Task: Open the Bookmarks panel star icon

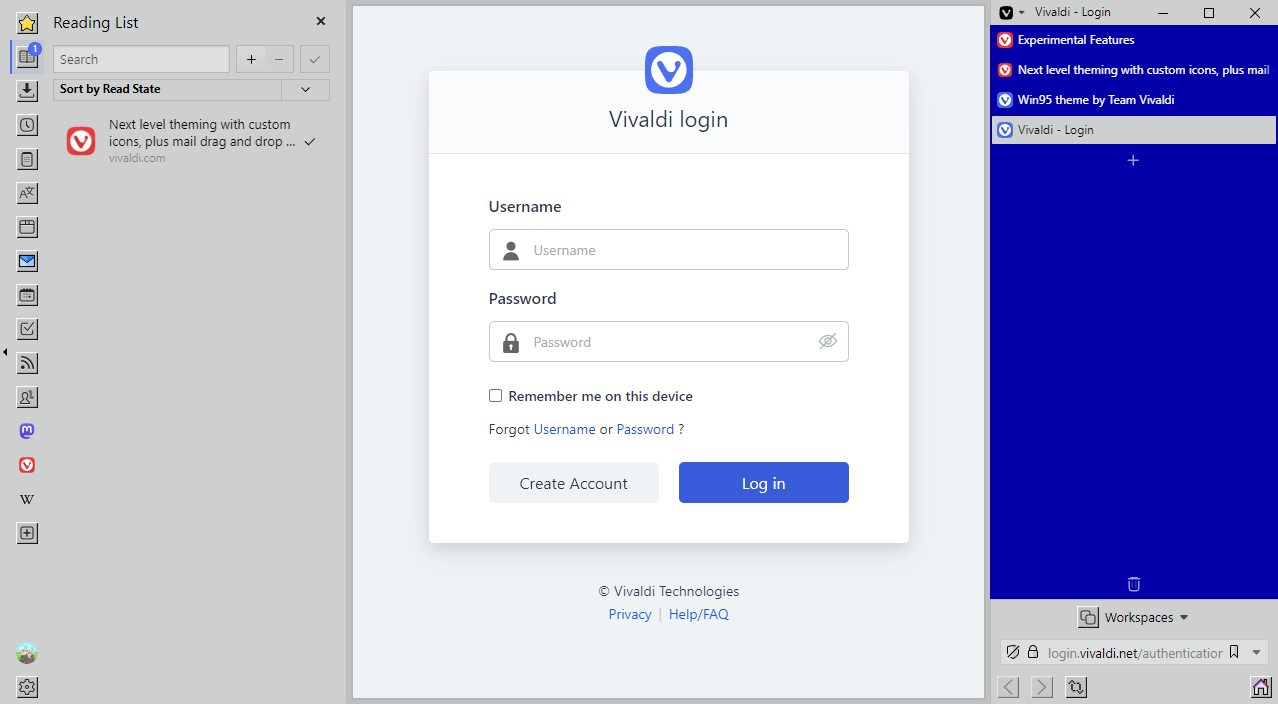Action: (27, 23)
